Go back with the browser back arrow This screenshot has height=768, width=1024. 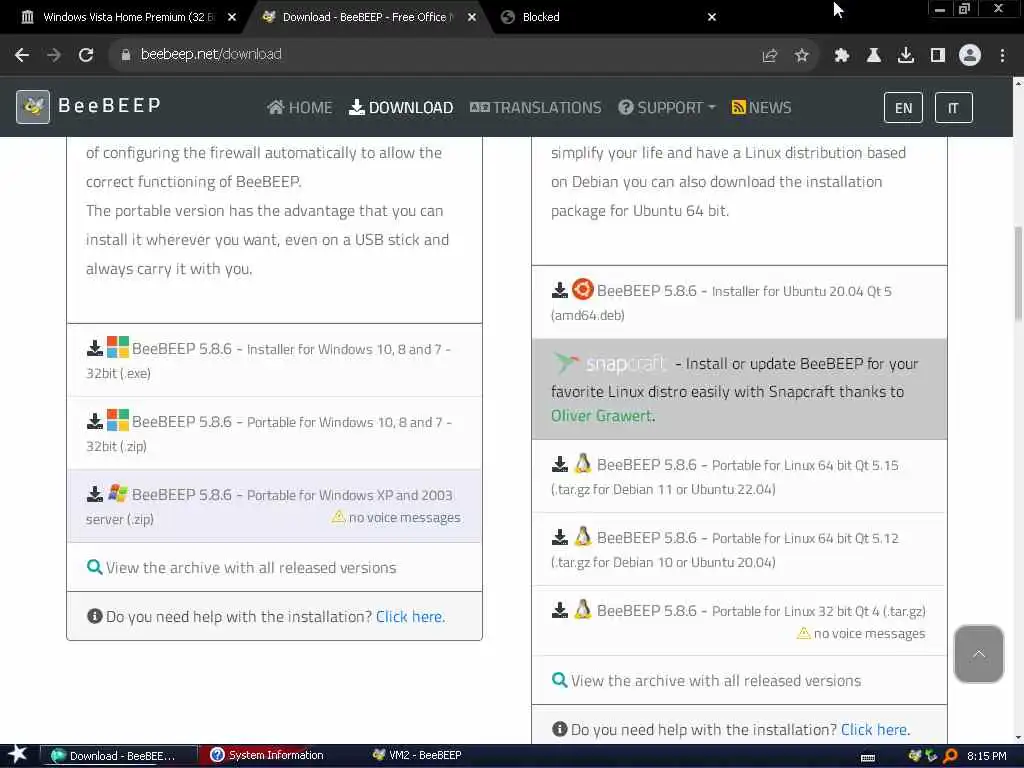22,55
